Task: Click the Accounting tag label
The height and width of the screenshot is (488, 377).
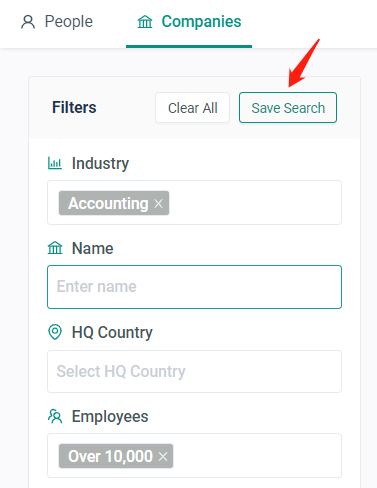Action: click(x=108, y=203)
